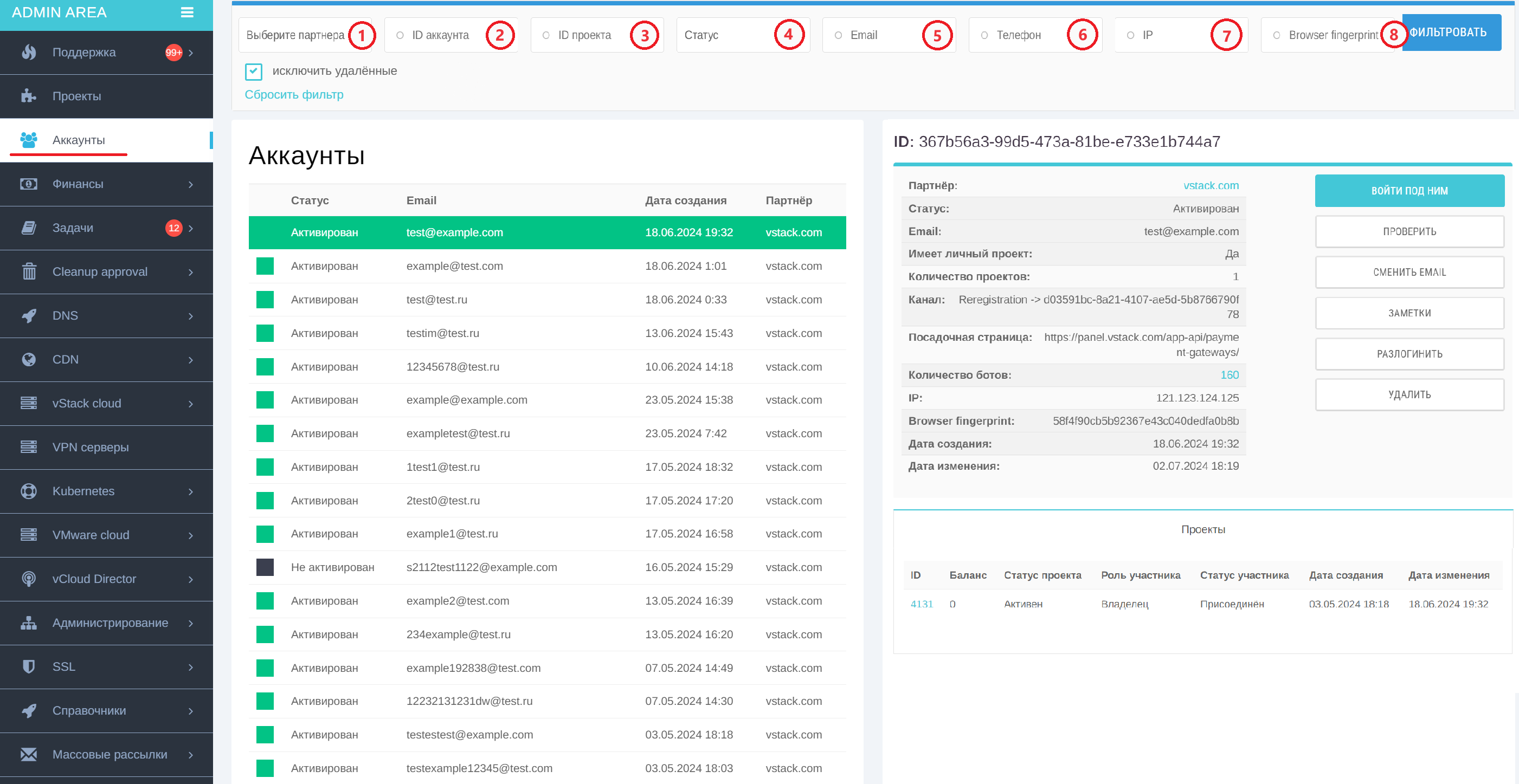Click the SSL shield icon
Image resolution: width=1519 pixels, height=784 pixels.
(x=28, y=666)
